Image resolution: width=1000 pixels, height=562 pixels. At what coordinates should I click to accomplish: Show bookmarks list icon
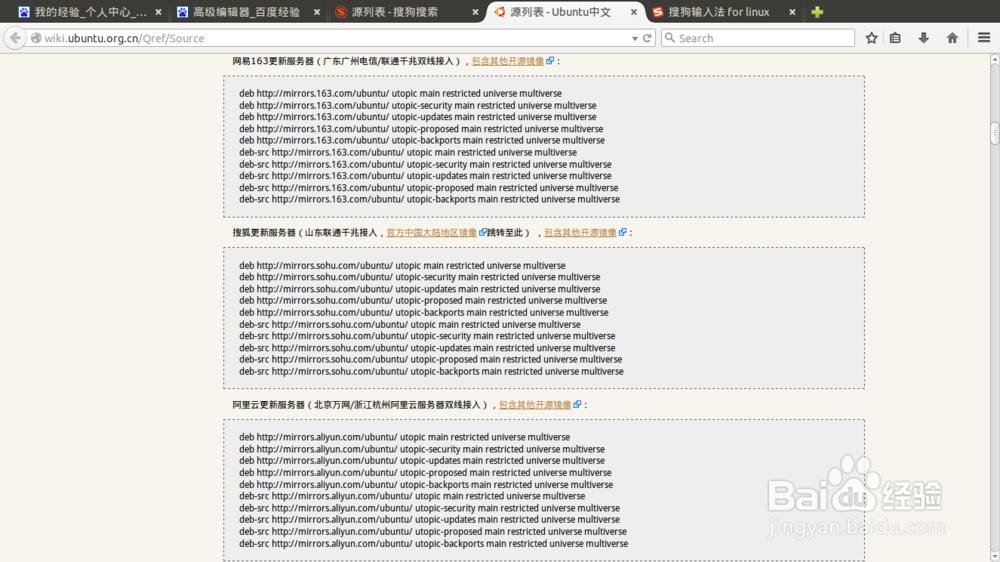click(x=895, y=38)
